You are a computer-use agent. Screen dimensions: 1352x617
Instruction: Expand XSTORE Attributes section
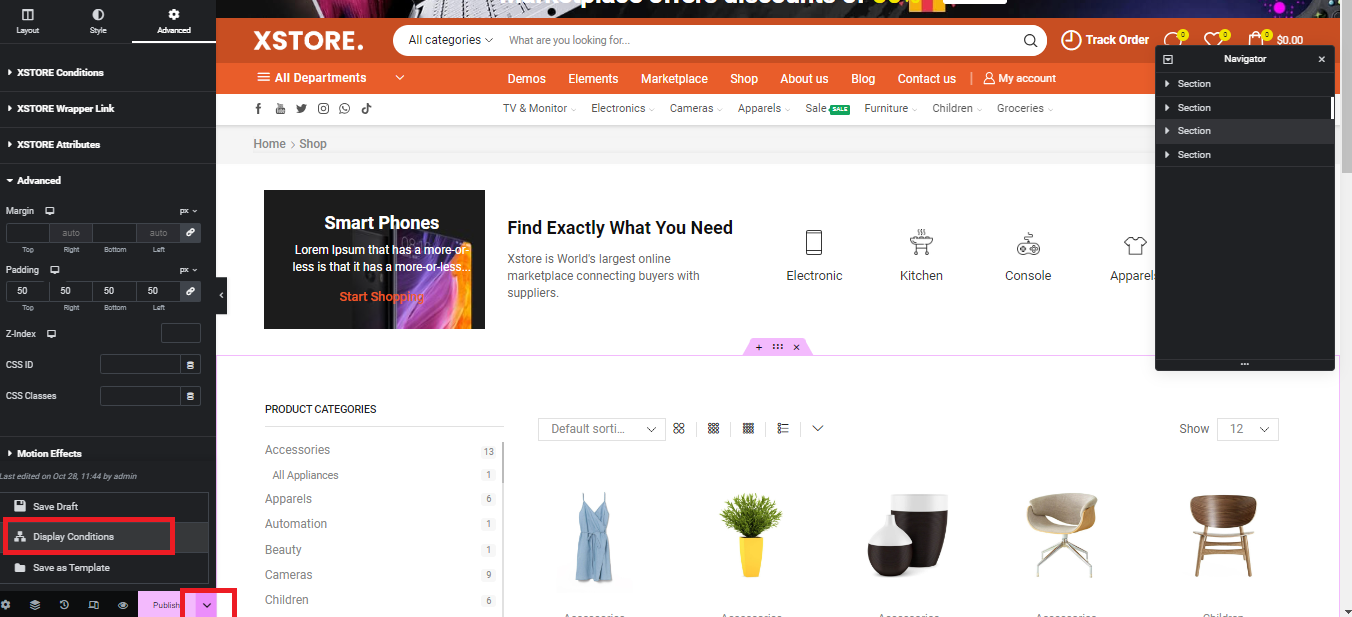click(x=108, y=144)
